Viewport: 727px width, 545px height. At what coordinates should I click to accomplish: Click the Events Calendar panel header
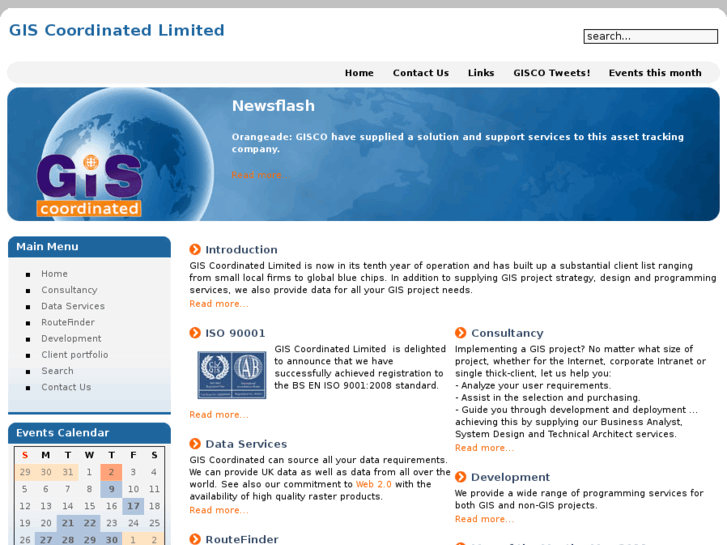pyautogui.click(x=89, y=433)
